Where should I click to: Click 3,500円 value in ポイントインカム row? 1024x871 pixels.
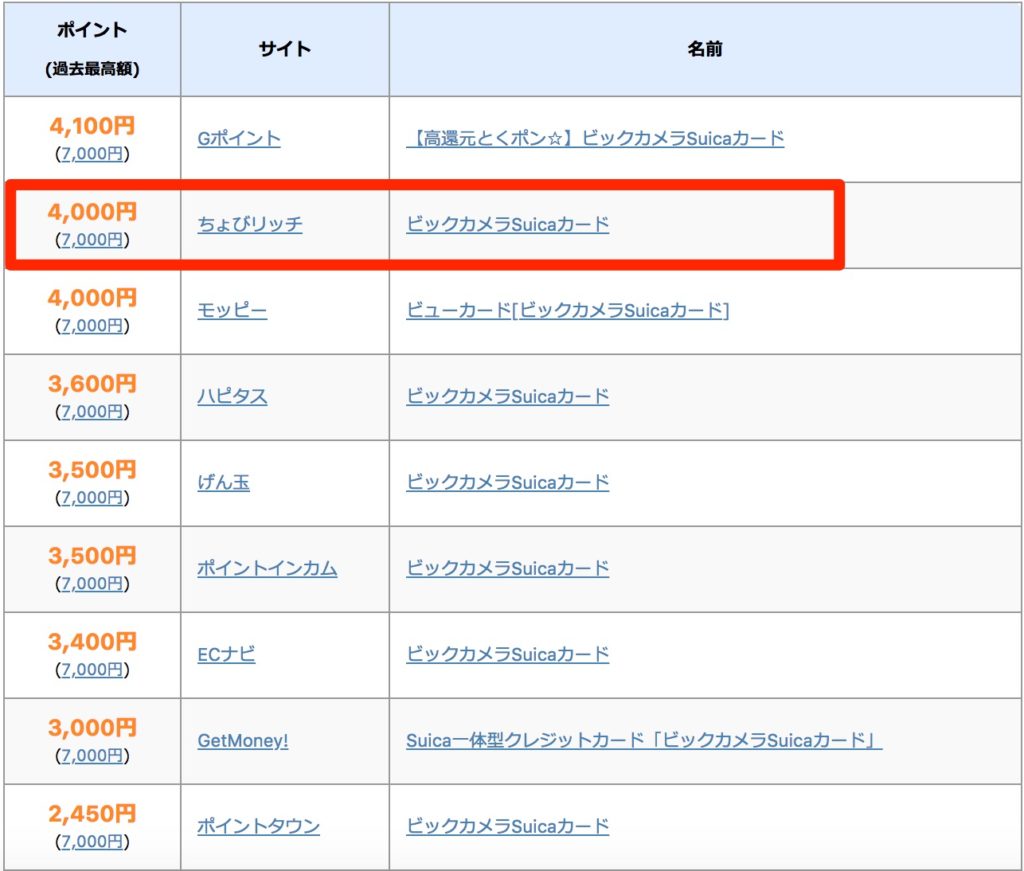(x=92, y=556)
